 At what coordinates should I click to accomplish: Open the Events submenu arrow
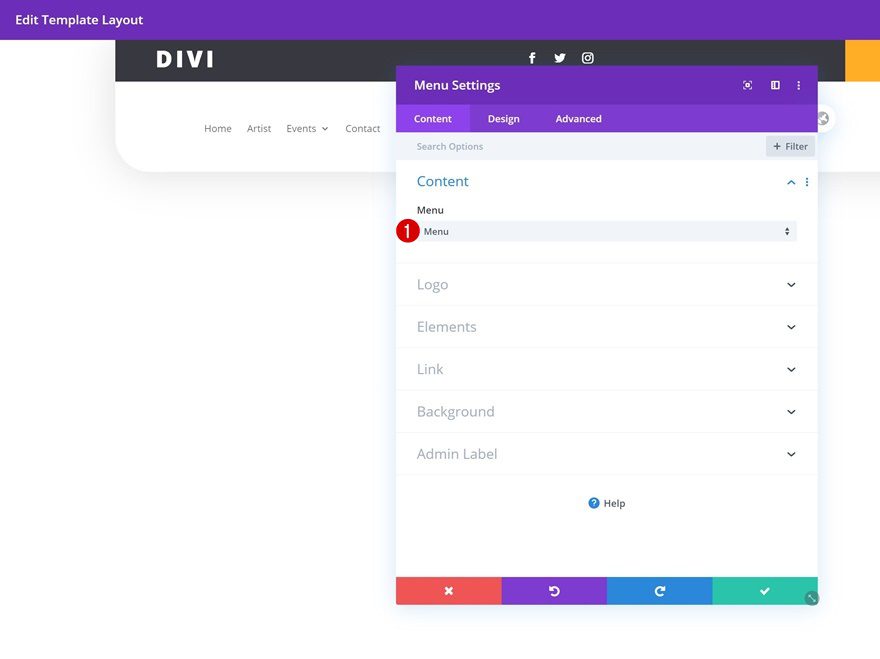tap(325, 129)
